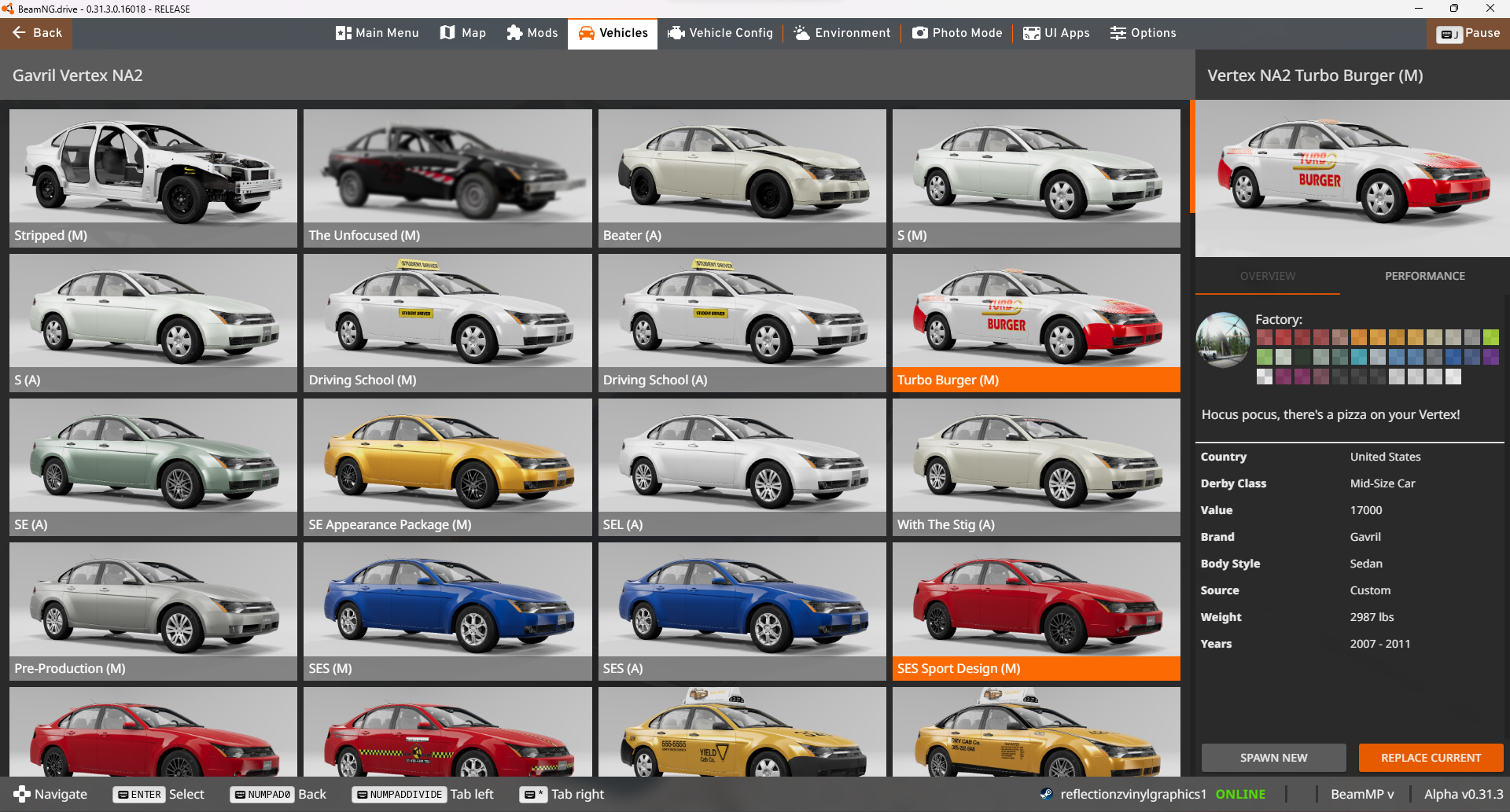
Task: Switch to the PERFORMANCE tab
Action: (1425, 276)
